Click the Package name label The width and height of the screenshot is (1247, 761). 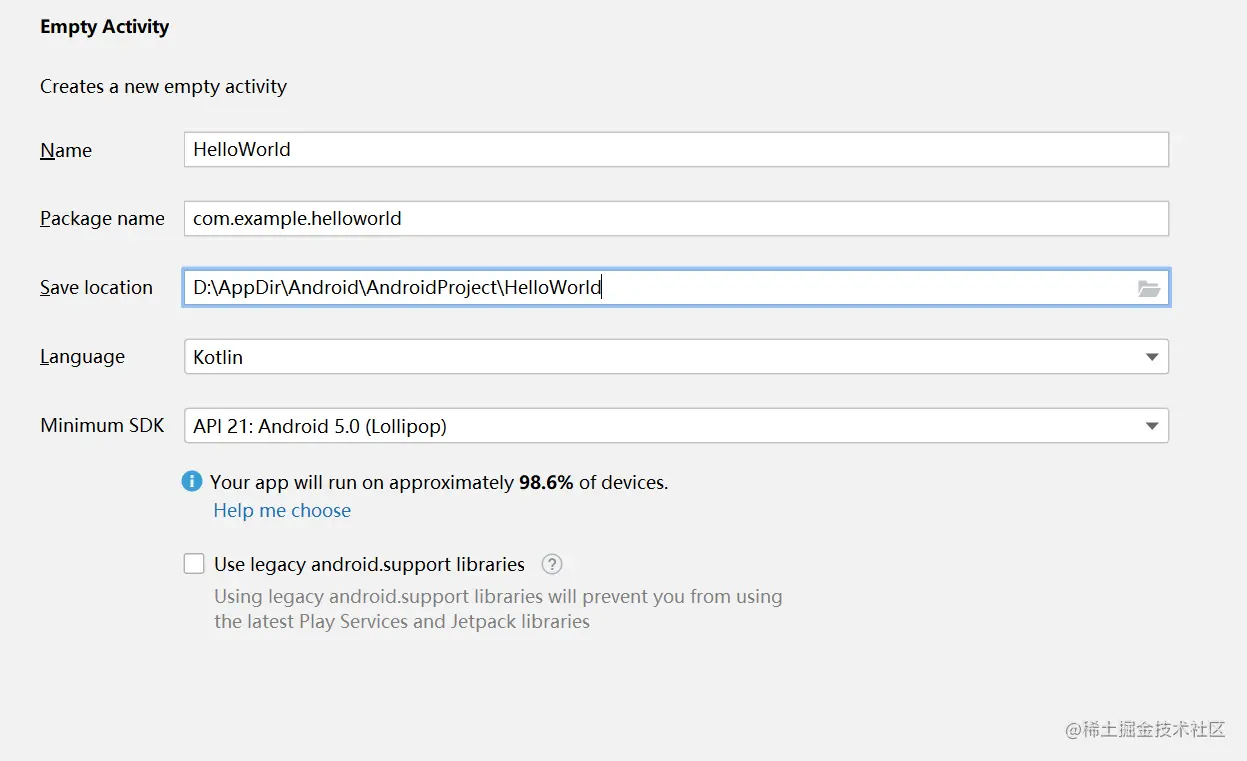tap(102, 219)
